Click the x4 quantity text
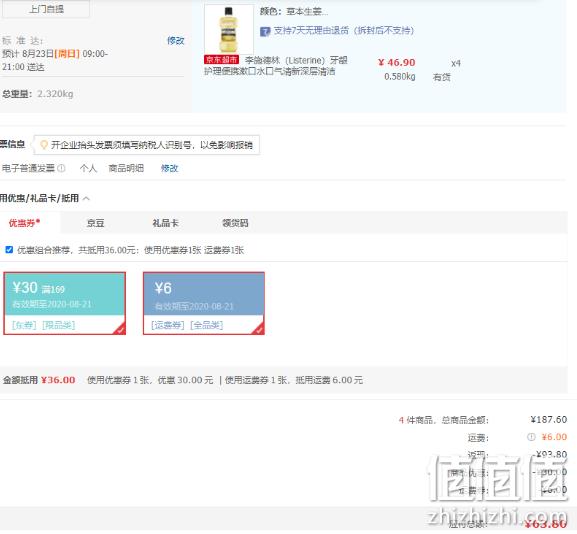The image size is (577, 534). [x=456, y=63]
